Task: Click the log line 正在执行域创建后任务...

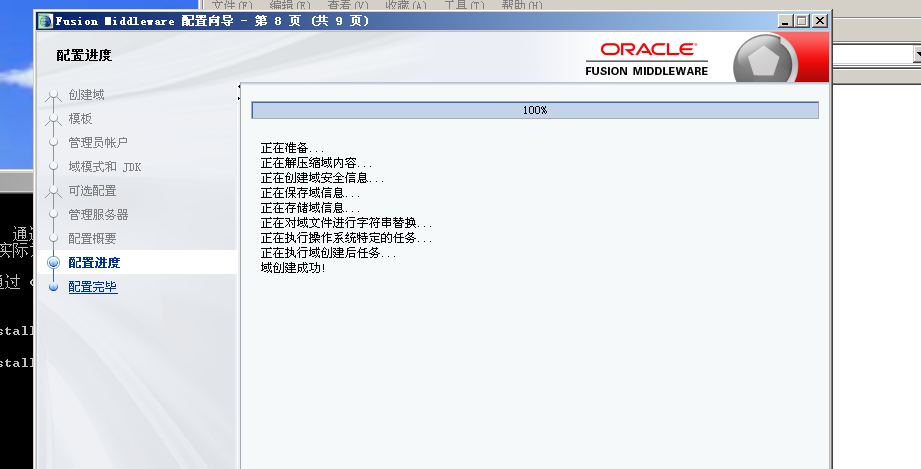Action: coord(328,253)
